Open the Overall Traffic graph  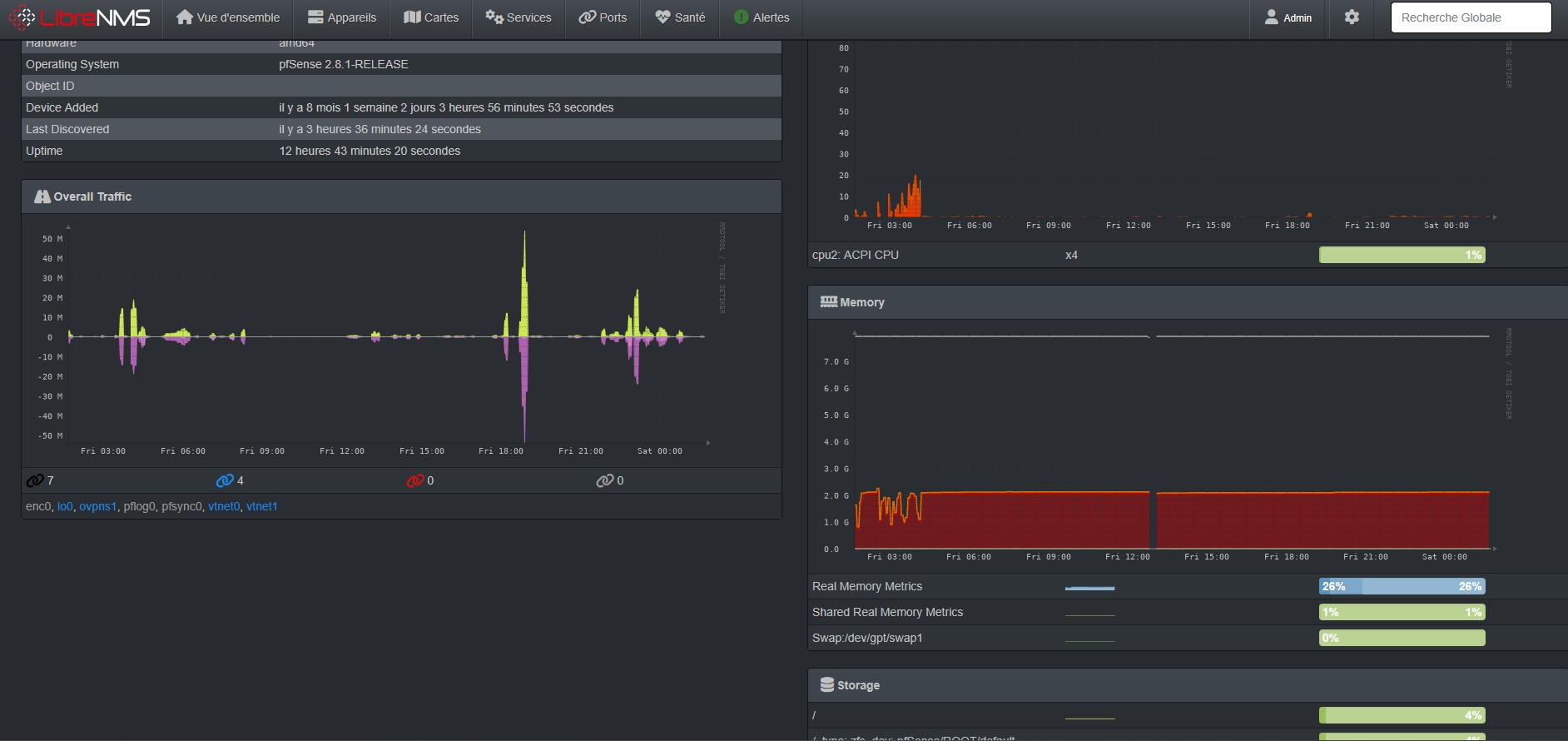(387, 337)
